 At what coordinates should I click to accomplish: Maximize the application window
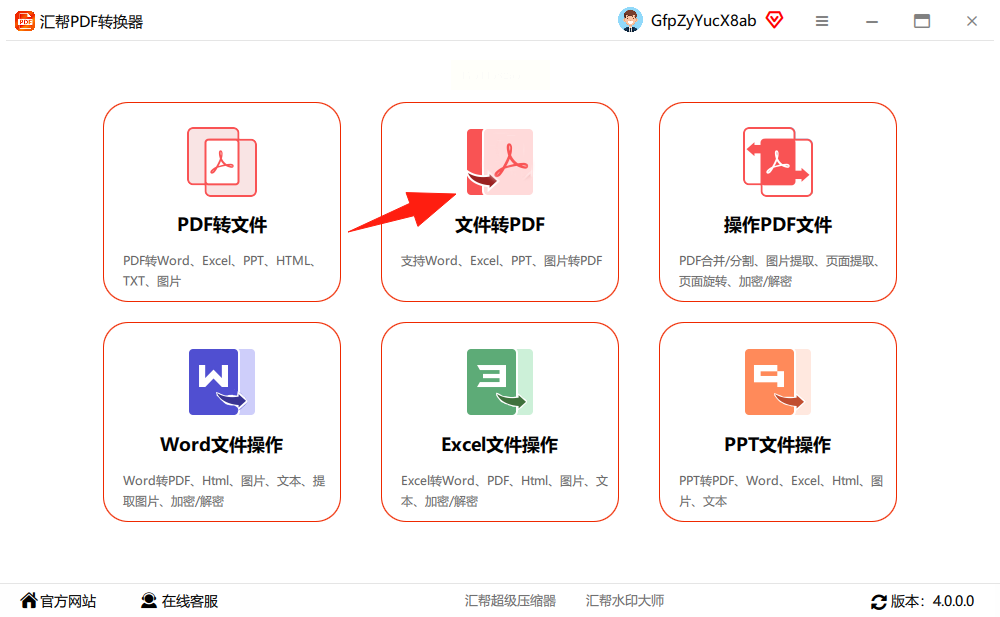point(922,21)
